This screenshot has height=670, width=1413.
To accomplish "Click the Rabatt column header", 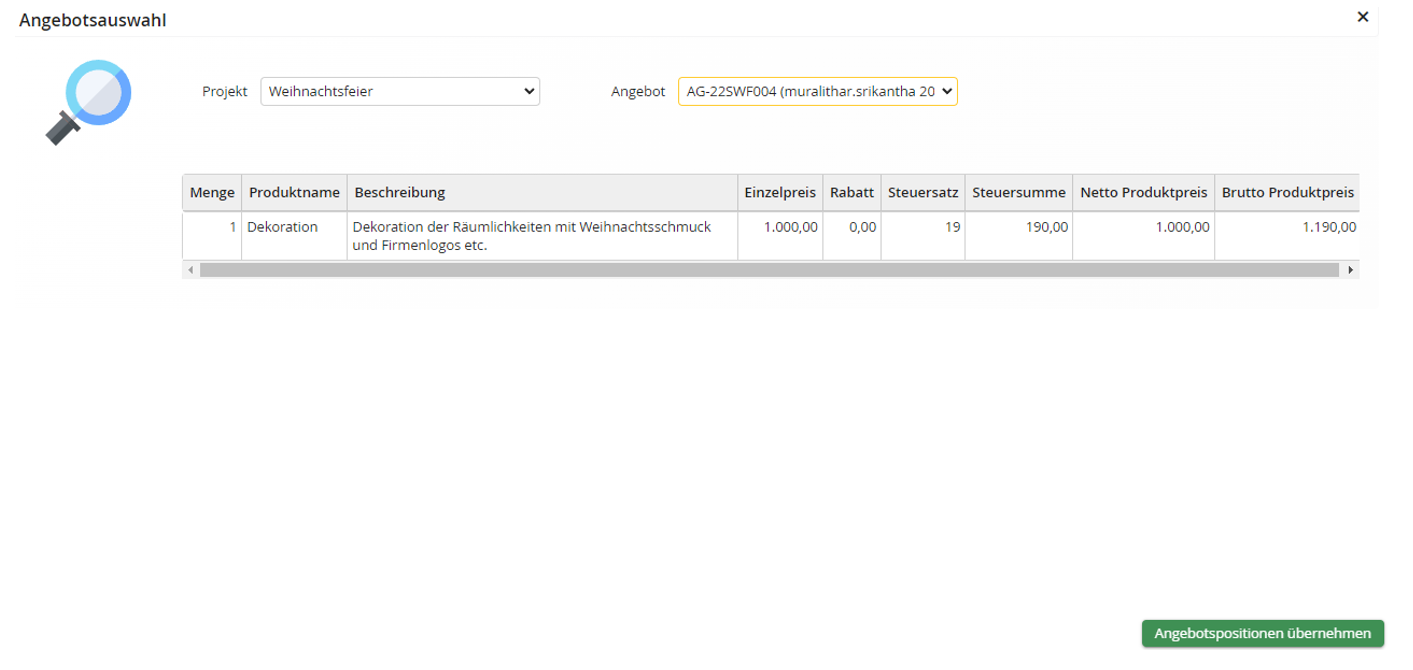I will coord(852,192).
